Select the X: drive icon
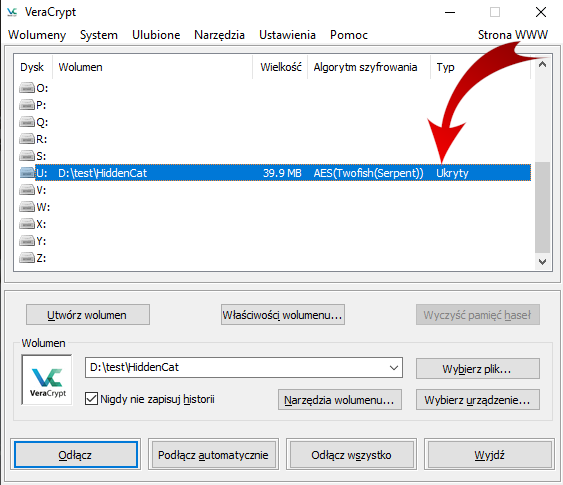 [27, 224]
